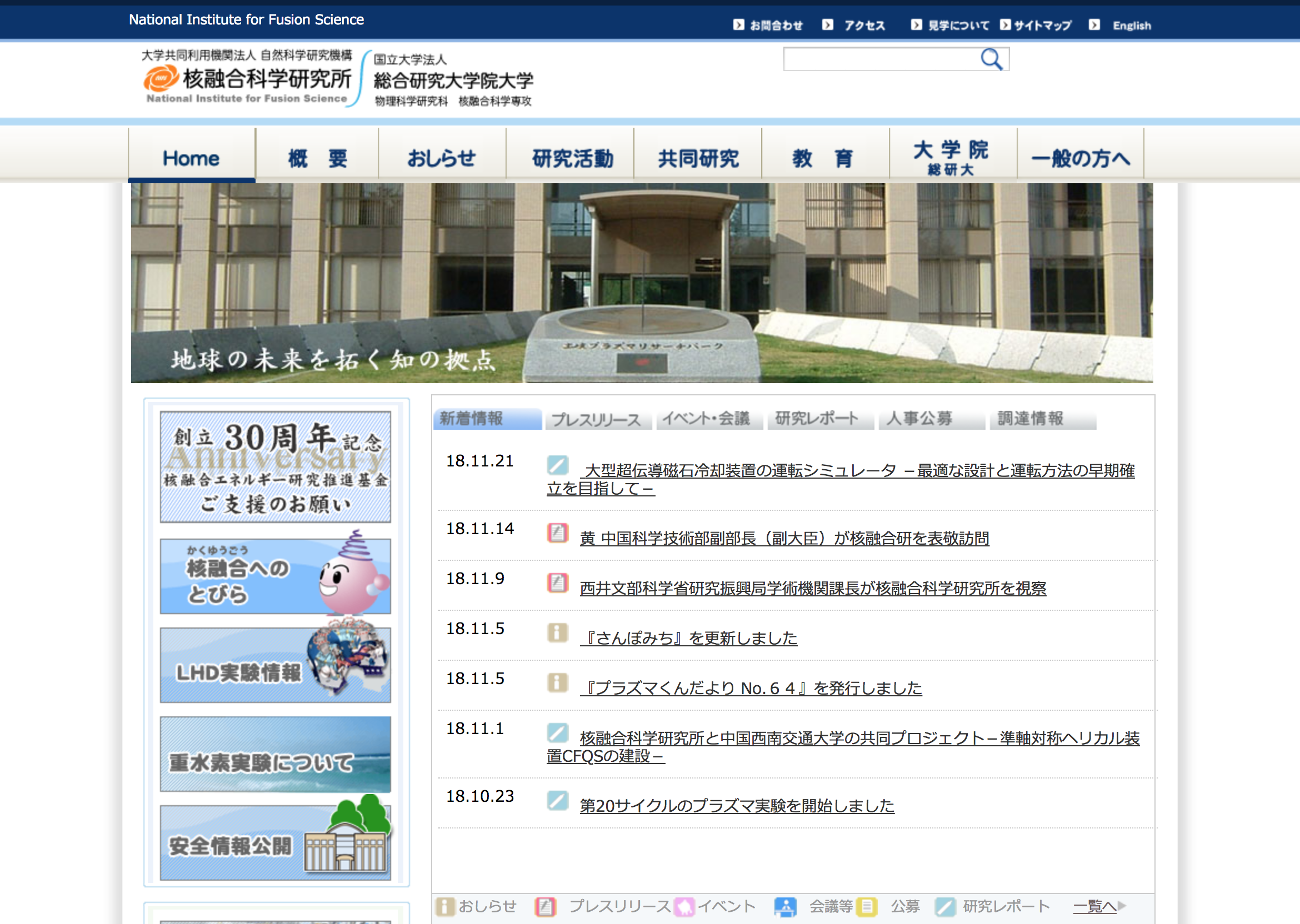This screenshot has width=1300, height=924.
Task: Click the arrow next to 一覧へ
Action: pyautogui.click(x=1121, y=906)
